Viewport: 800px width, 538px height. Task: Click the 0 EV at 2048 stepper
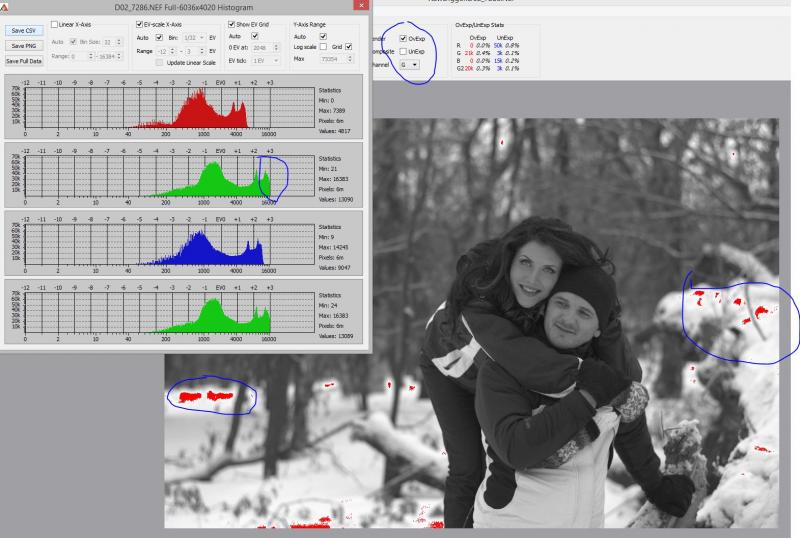(x=266, y=47)
